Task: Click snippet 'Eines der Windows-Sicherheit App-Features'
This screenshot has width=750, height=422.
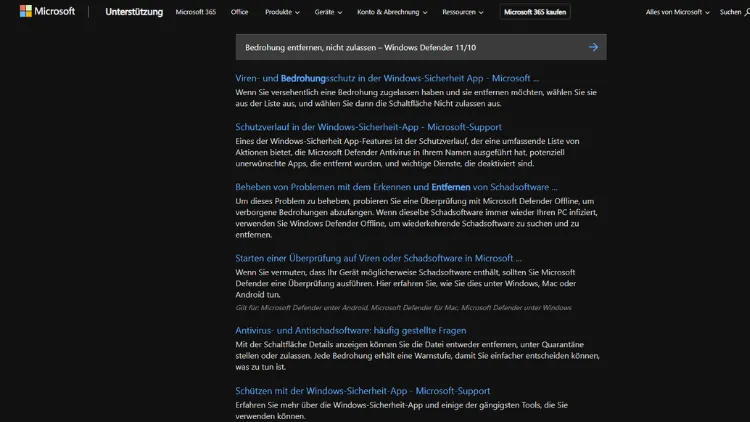Action: [407, 152]
